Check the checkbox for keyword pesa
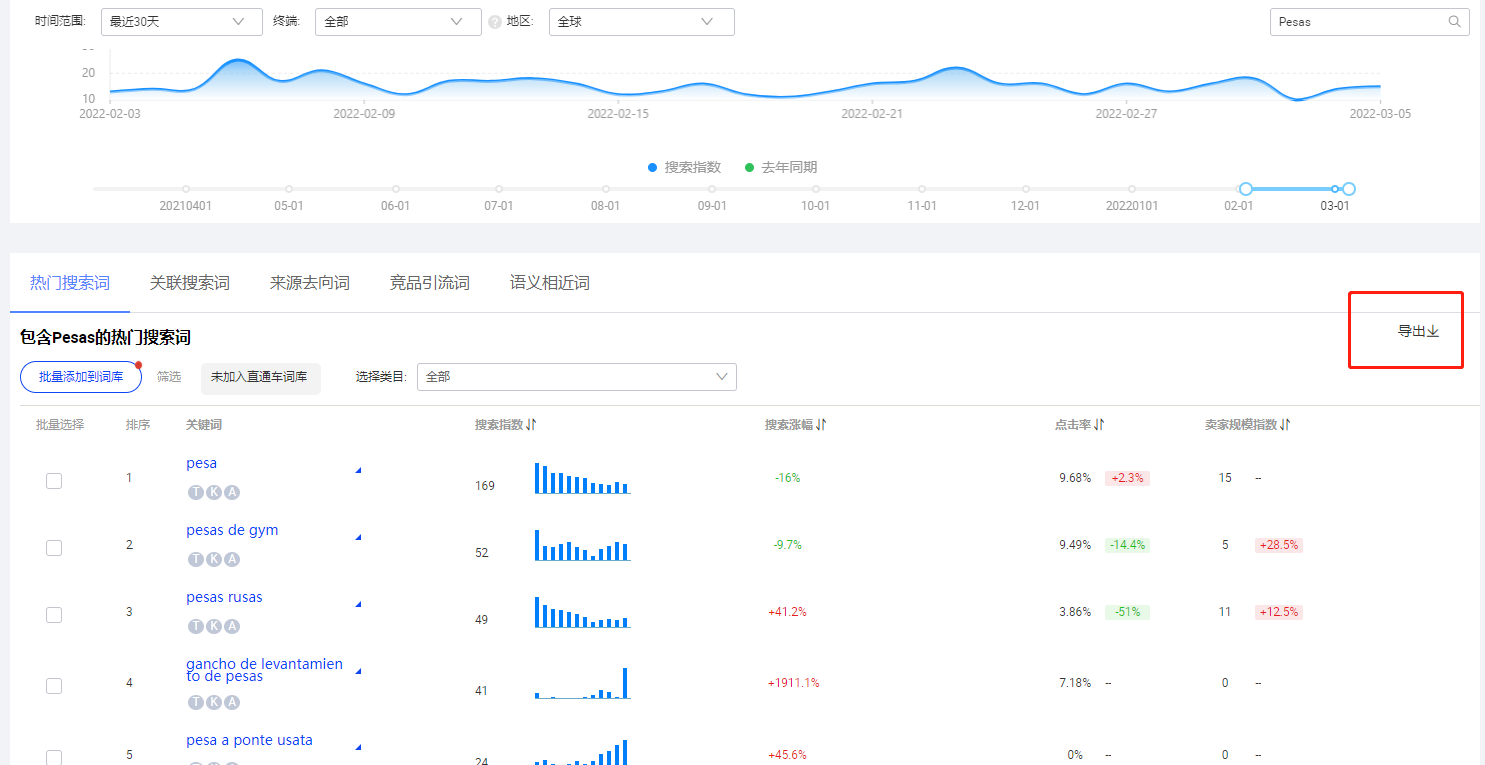This screenshot has width=1485, height=765. [54, 480]
